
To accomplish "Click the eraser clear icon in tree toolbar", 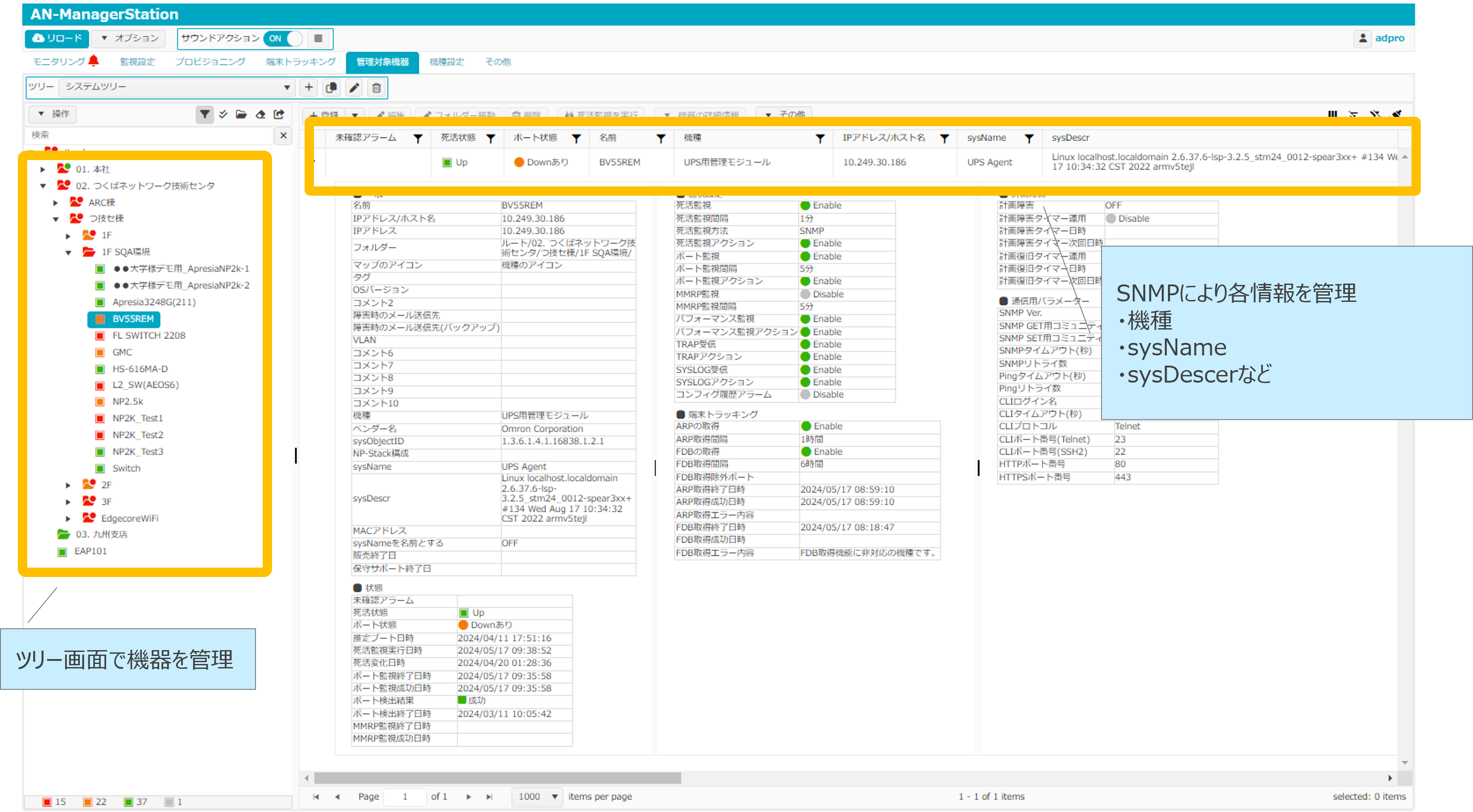I will pos(260,114).
